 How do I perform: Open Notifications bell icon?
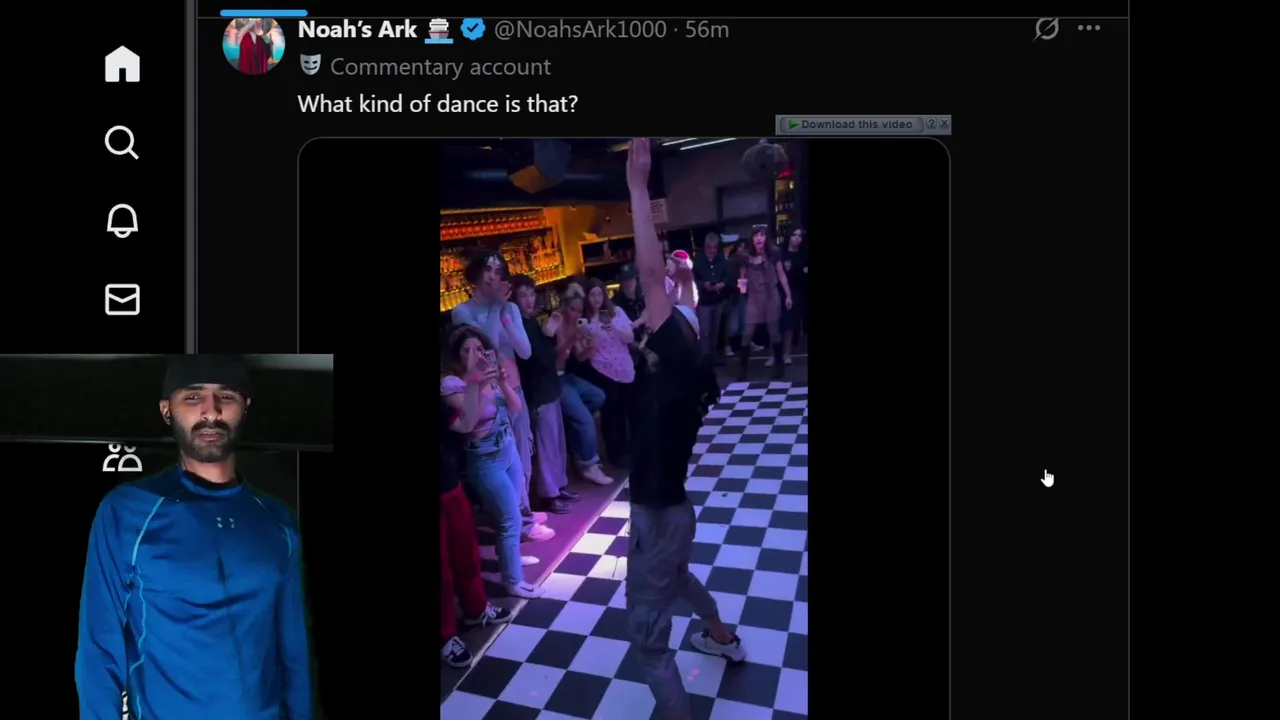point(122,221)
